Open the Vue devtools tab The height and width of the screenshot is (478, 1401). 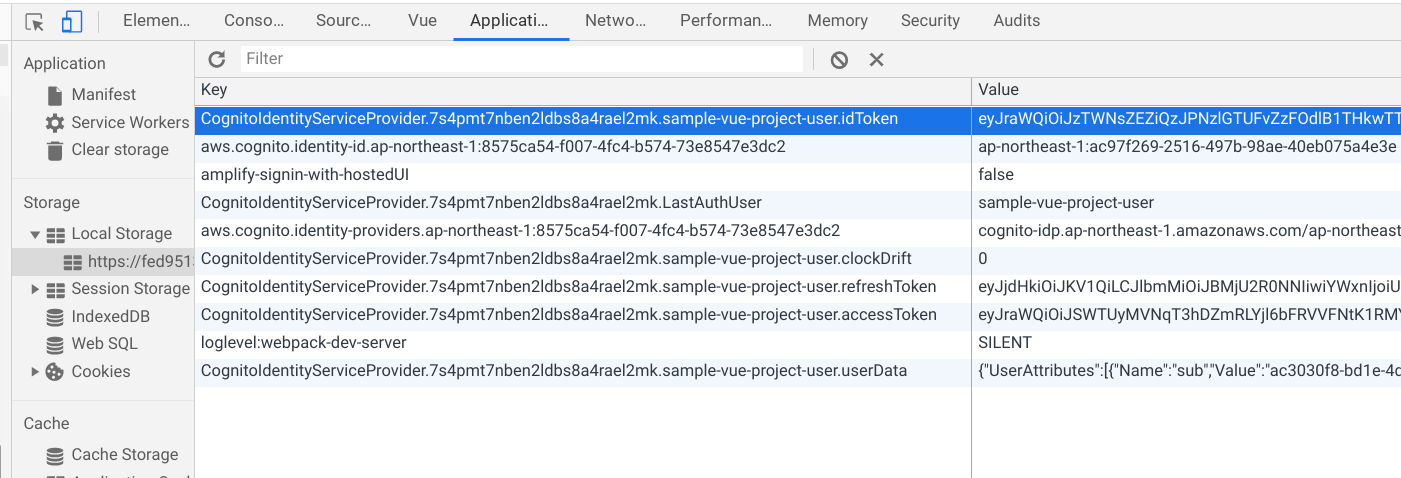pos(422,21)
